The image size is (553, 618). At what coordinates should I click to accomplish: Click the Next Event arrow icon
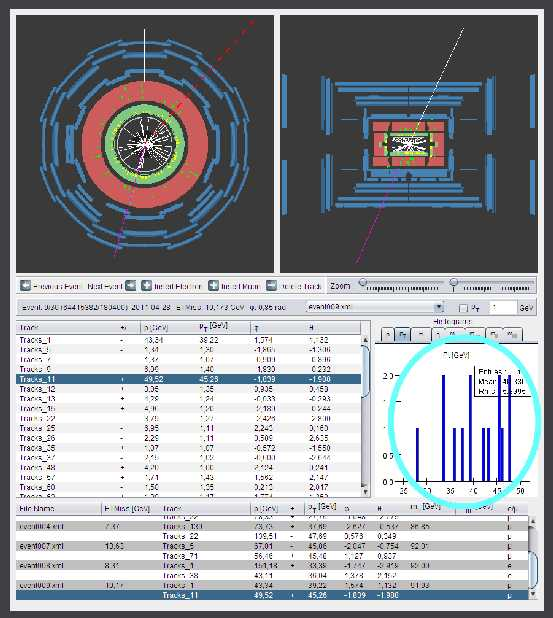(x=130, y=286)
